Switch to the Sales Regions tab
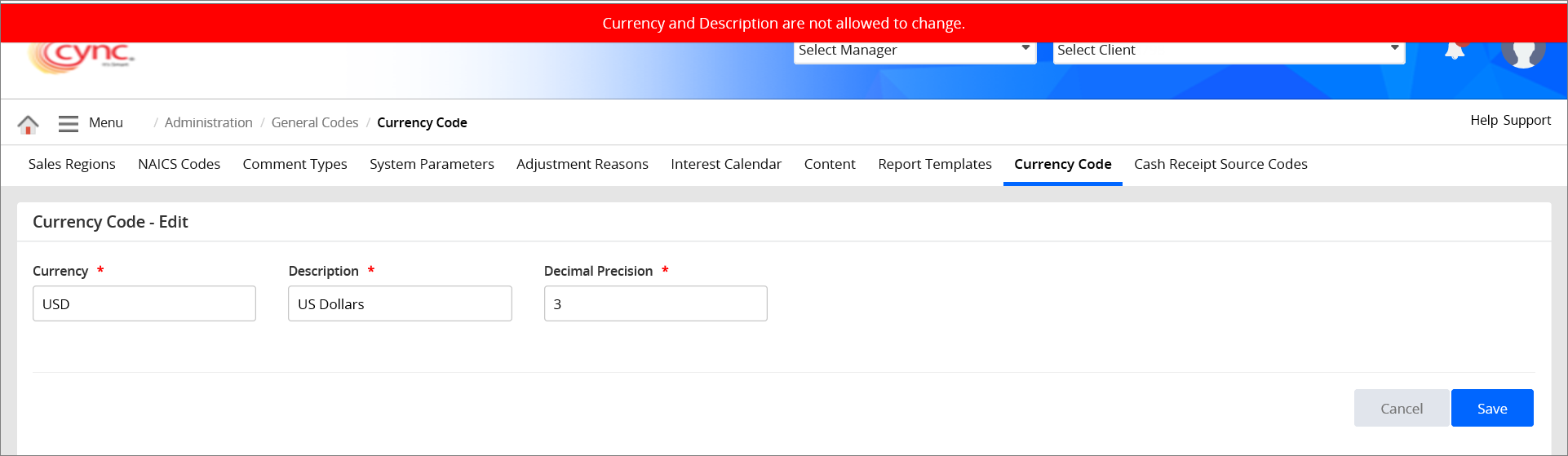The width and height of the screenshot is (1568, 456). point(72,164)
